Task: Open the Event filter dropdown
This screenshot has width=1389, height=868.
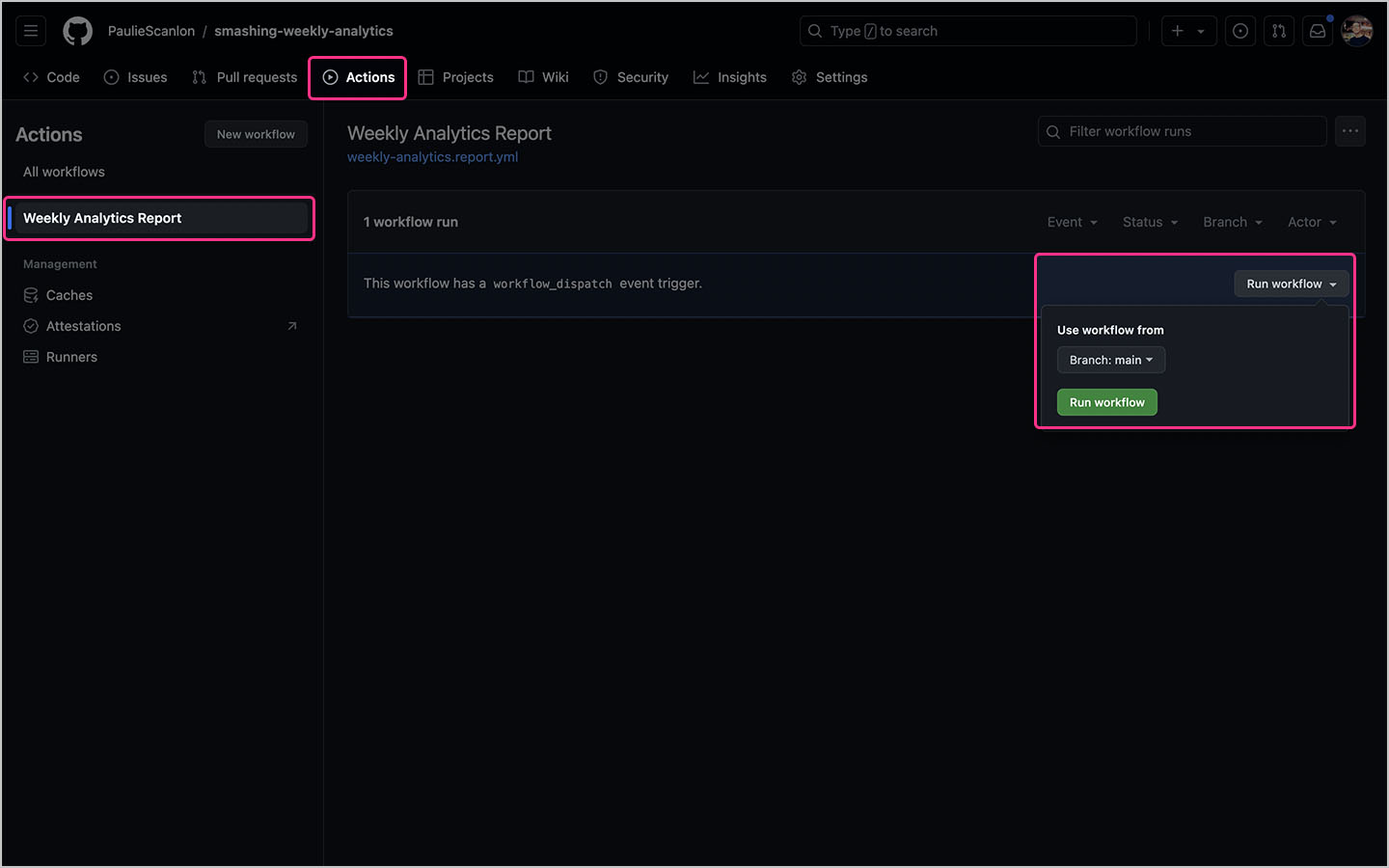Action: pos(1072,222)
